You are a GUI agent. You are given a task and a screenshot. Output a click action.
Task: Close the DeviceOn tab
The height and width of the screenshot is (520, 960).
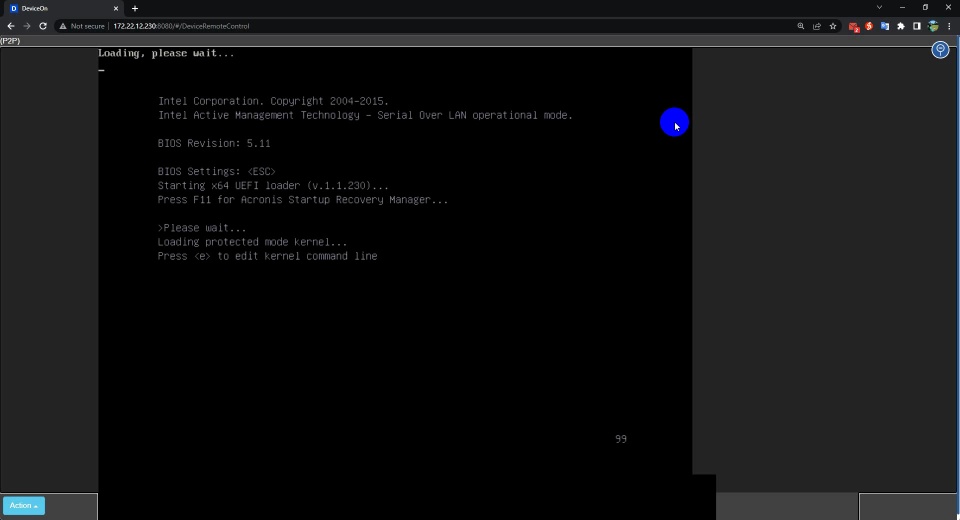(116, 9)
